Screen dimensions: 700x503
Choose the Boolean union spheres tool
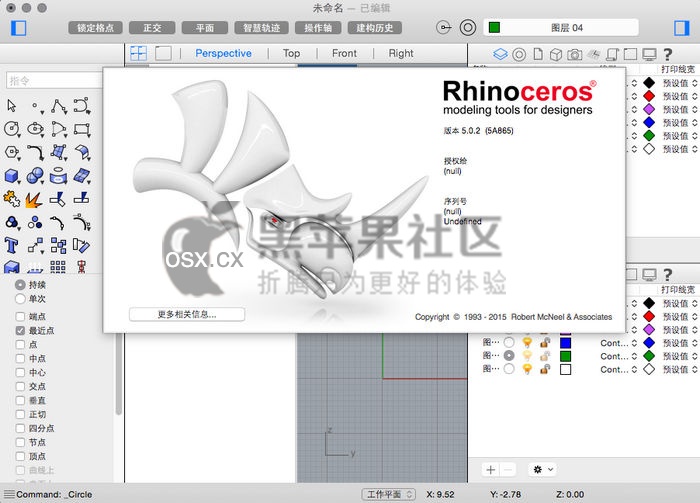pyautogui.click(x=35, y=176)
